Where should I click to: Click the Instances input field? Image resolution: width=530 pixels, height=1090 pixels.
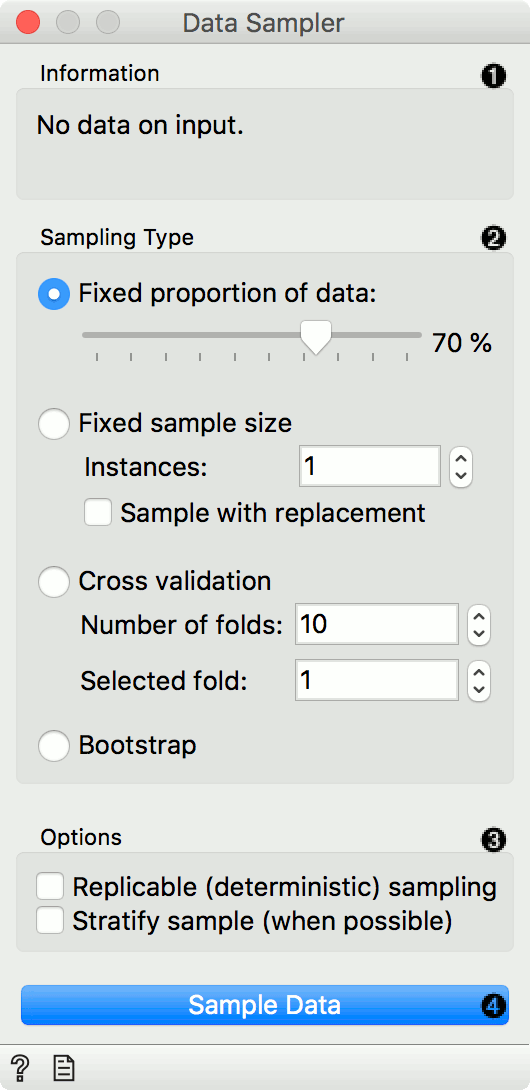coord(370,466)
